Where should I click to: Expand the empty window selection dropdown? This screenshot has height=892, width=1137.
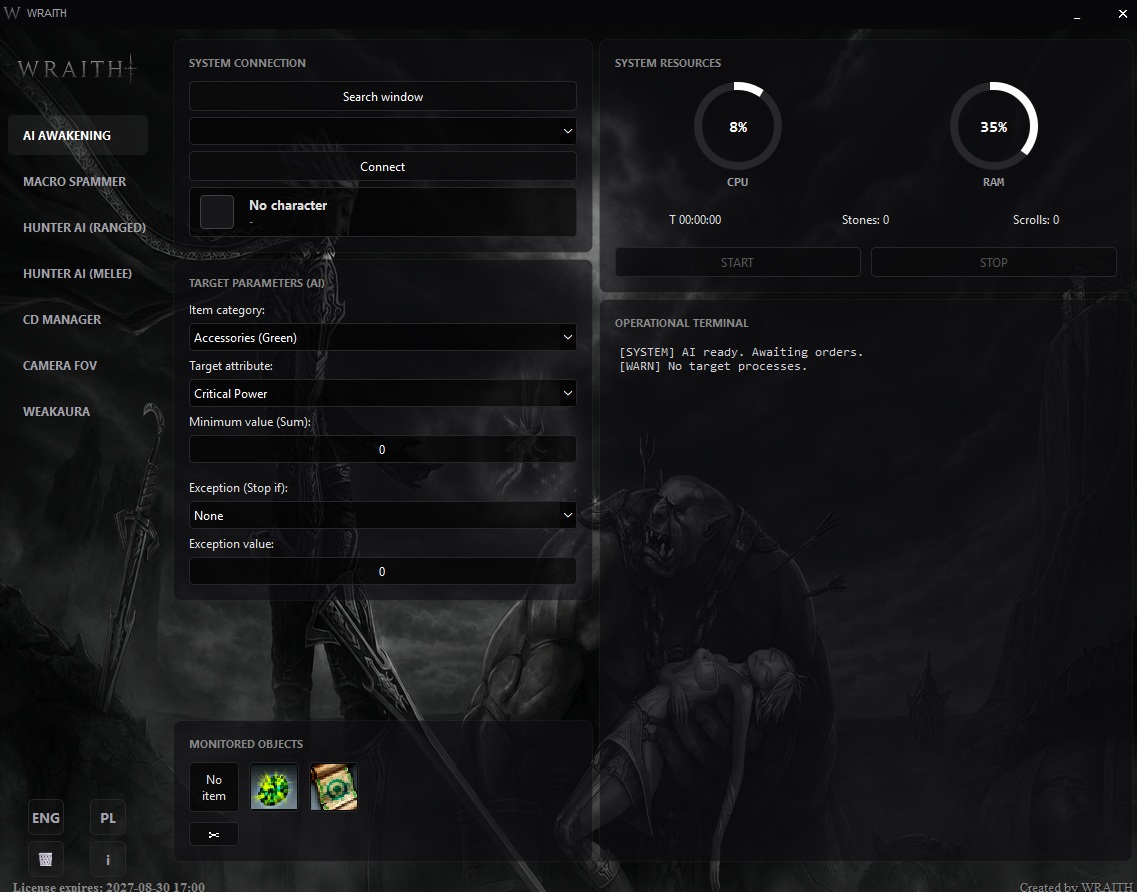pyautogui.click(x=383, y=131)
